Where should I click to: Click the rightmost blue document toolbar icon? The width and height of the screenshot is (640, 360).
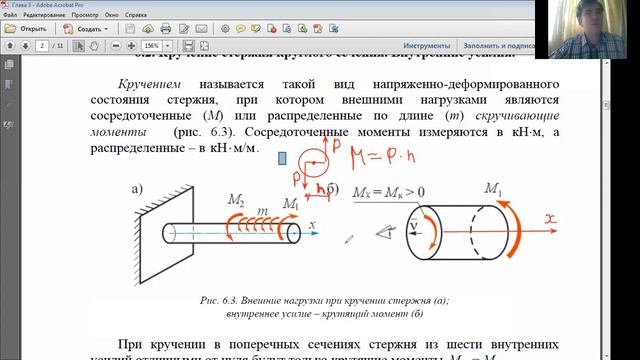(x=334, y=29)
